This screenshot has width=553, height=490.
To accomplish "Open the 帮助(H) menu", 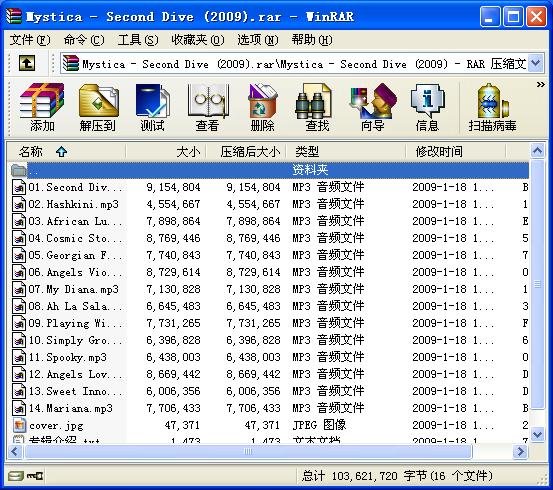I will tap(312, 40).
